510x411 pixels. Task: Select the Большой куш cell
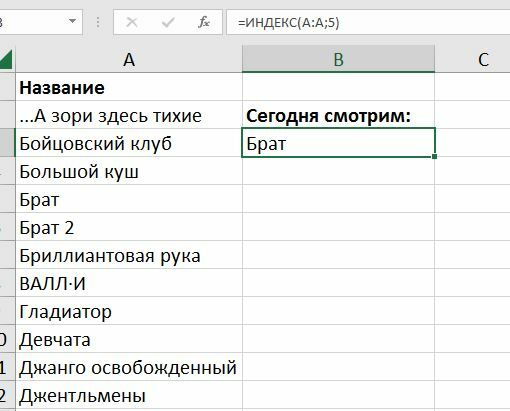pyautogui.click(x=129, y=171)
